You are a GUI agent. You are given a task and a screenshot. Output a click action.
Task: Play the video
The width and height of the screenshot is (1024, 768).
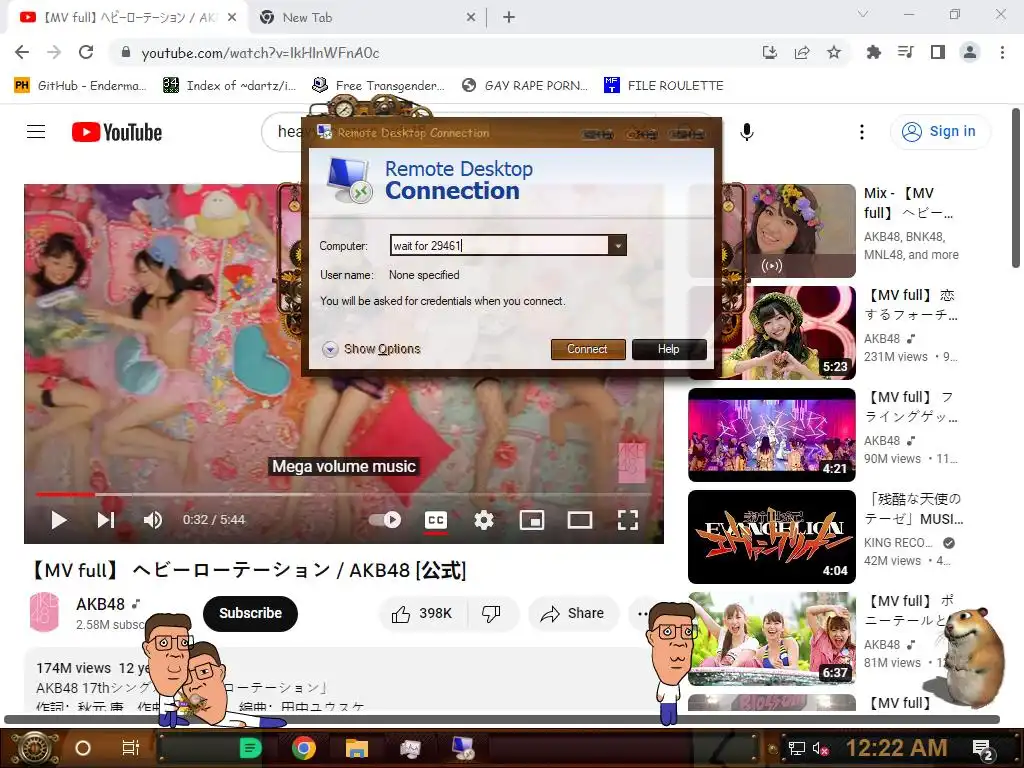pos(59,520)
